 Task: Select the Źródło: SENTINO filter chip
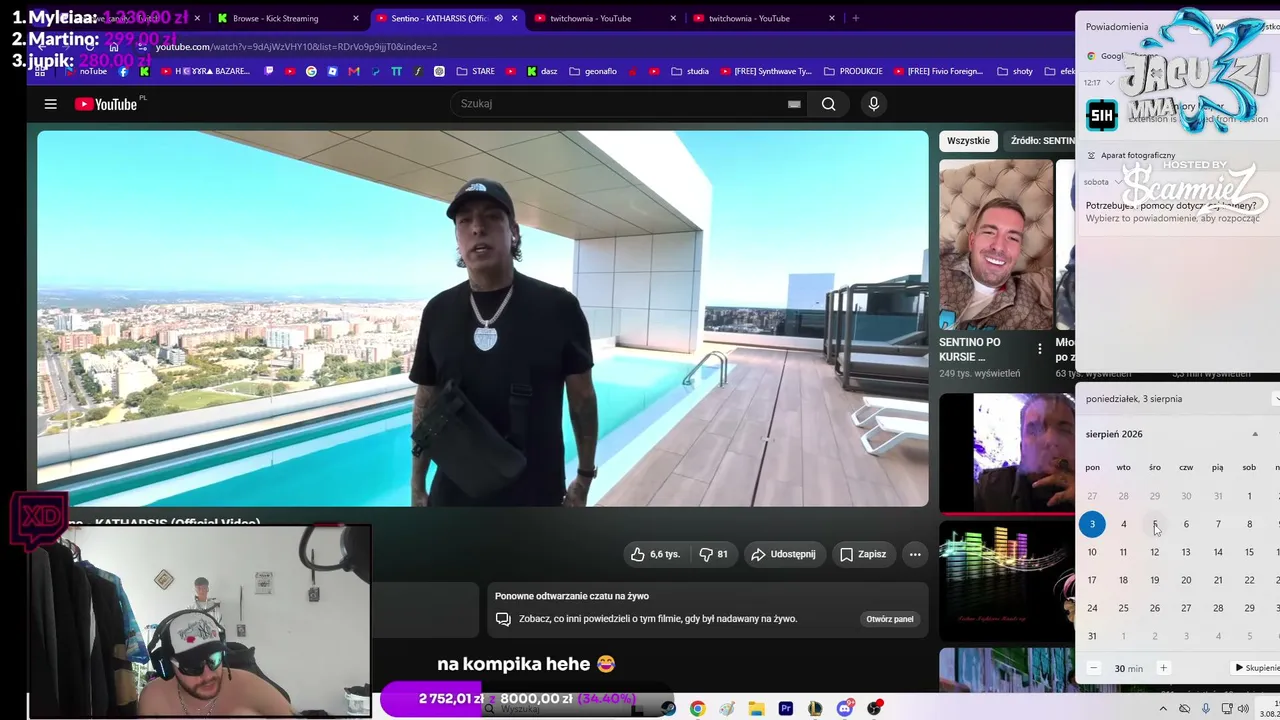click(x=1040, y=141)
